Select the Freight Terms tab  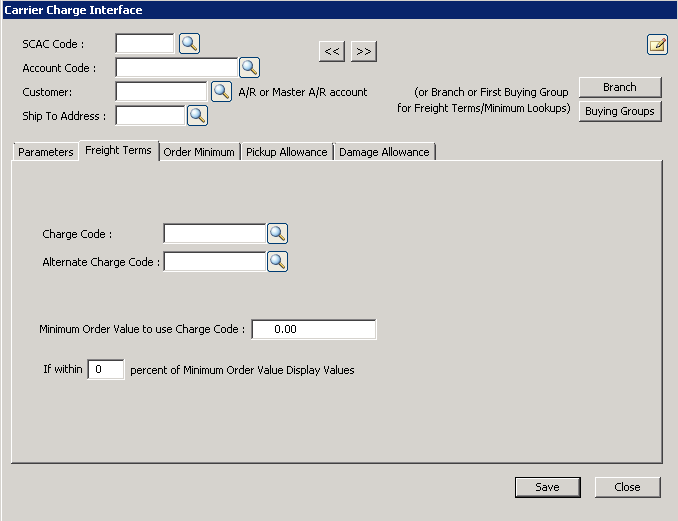pyautogui.click(x=119, y=151)
